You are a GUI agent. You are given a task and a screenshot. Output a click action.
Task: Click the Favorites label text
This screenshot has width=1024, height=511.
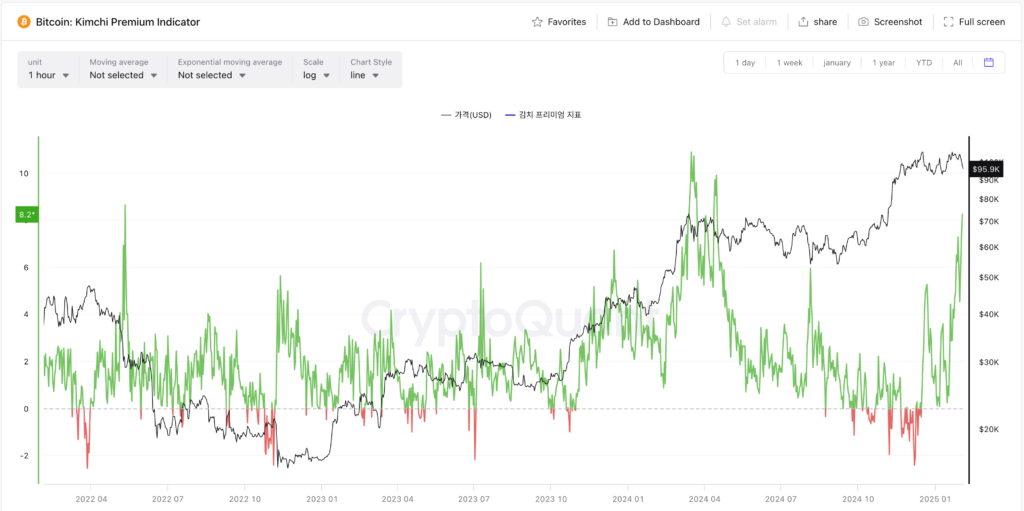pyautogui.click(x=567, y=22)
